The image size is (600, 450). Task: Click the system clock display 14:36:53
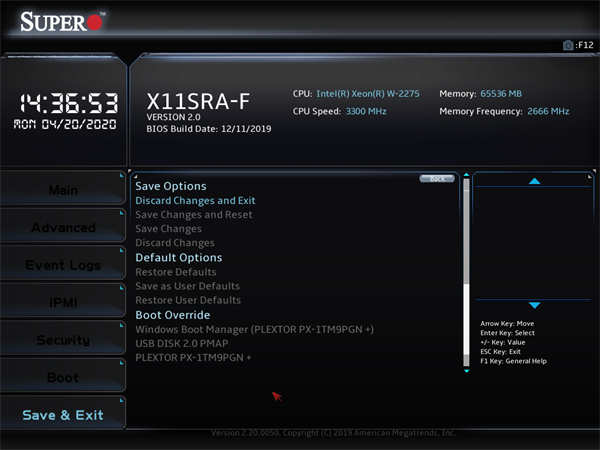point(69,103)
